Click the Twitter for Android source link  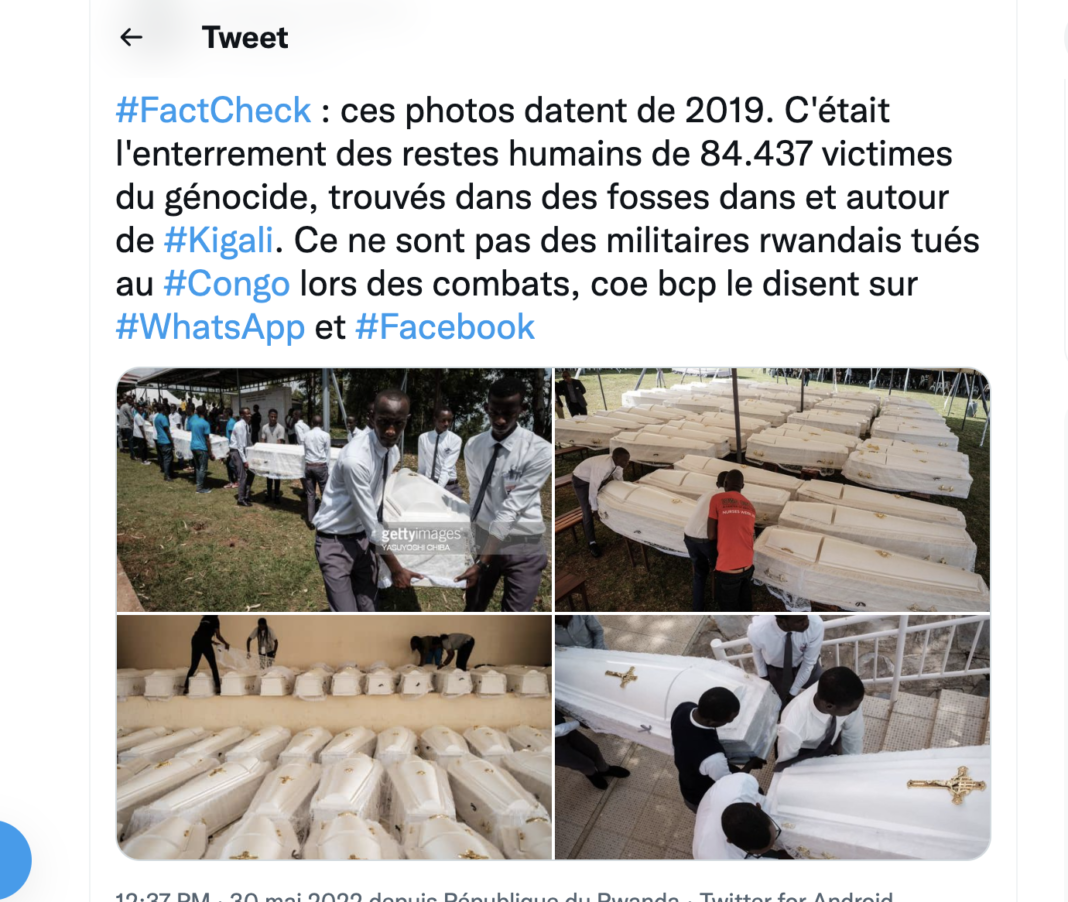point(796,896)
